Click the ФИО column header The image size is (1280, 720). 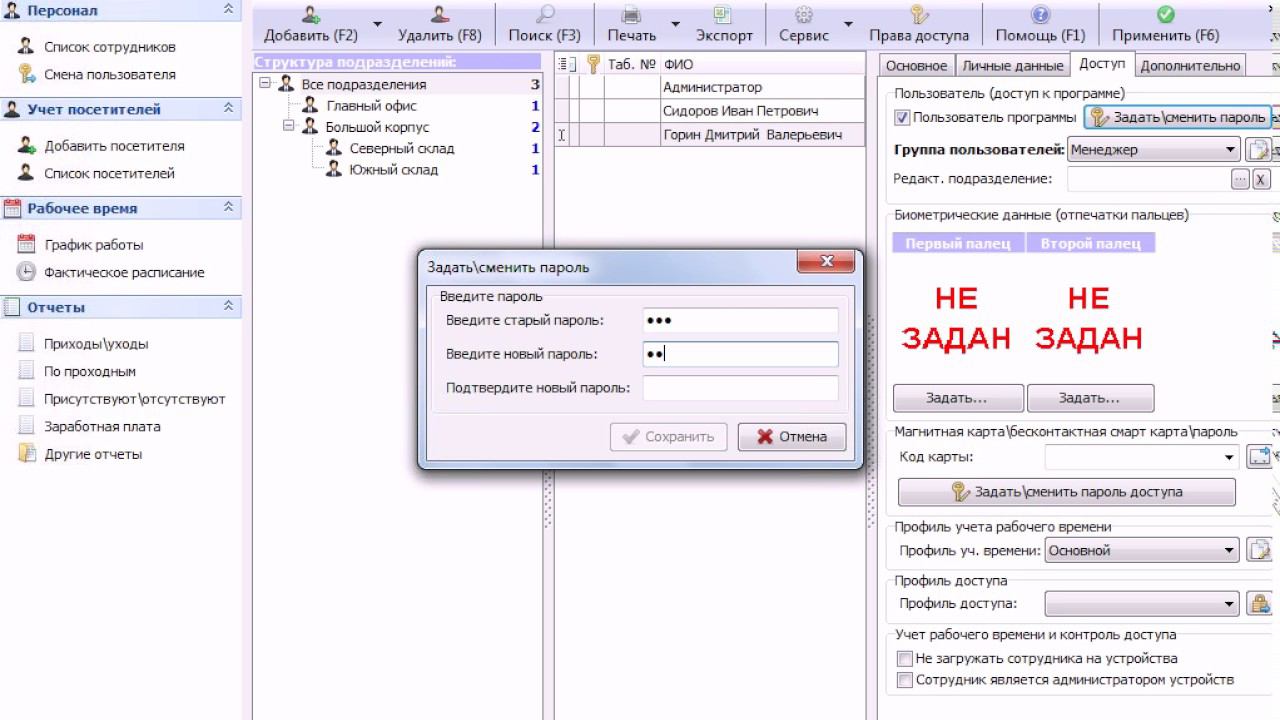(763, 64)
